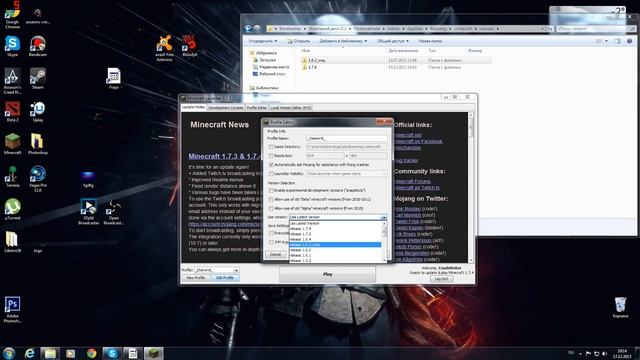
Task: Click Cancel in the Profile Editor dialog
Action: click(x=276, y=254)
